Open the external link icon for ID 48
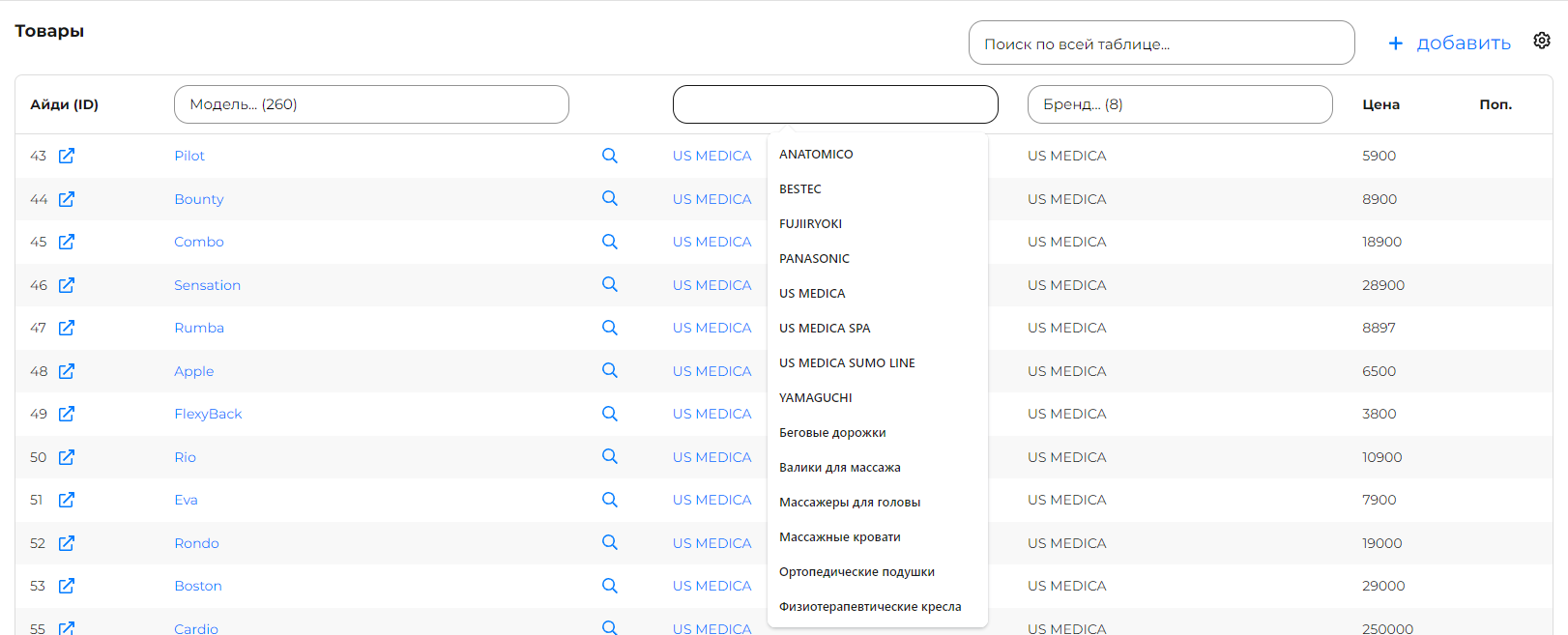The image size is (1568, 635). [x=67, y=371]
